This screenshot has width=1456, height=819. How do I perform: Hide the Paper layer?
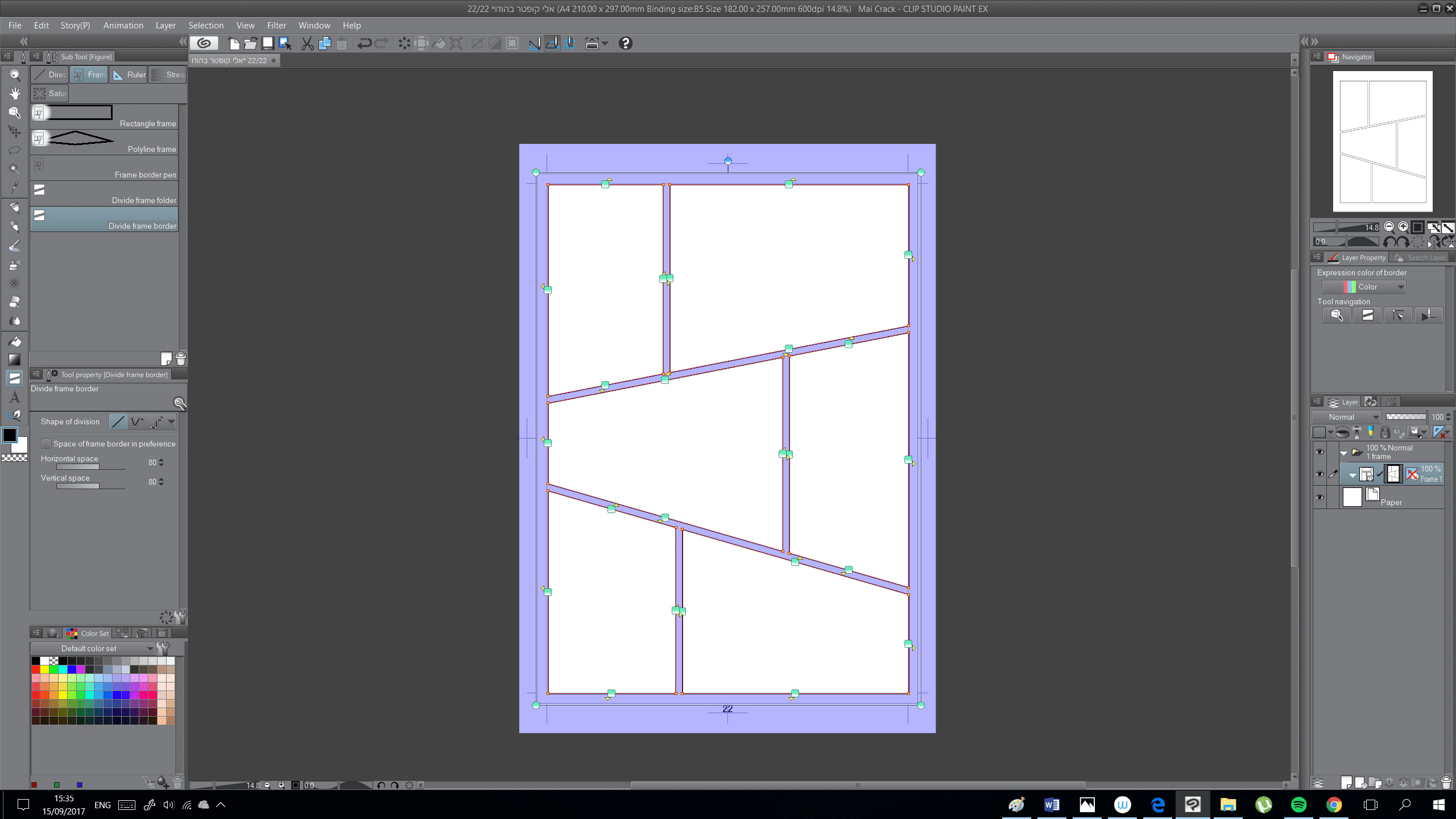pyautogui.click(x=1319, y=497)
